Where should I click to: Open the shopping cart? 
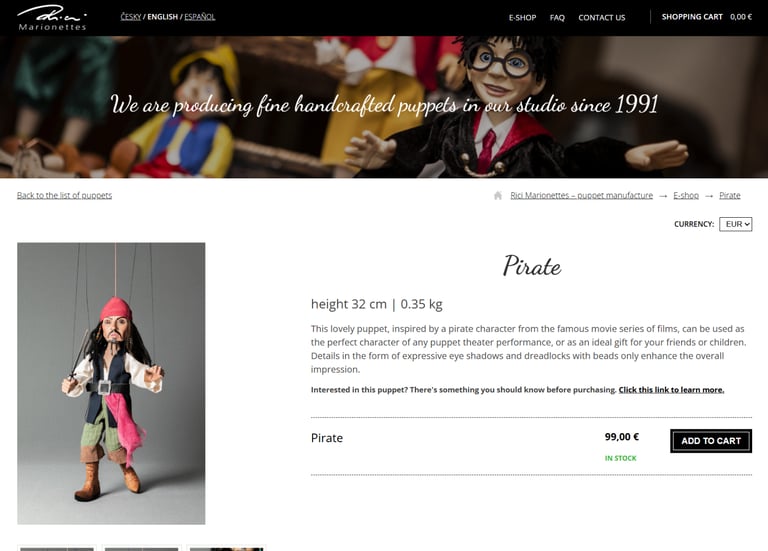(692, 17)
